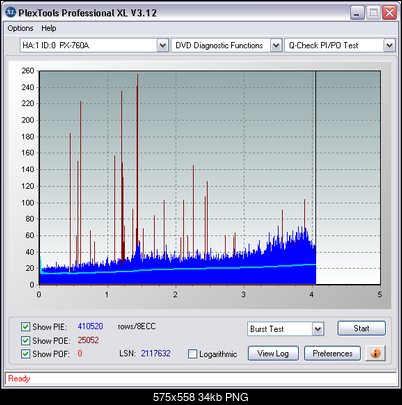Viewport: 402px width, 405px height.
Task: Toggle the Show POE checkbox
Action: (x=25, y=340)
